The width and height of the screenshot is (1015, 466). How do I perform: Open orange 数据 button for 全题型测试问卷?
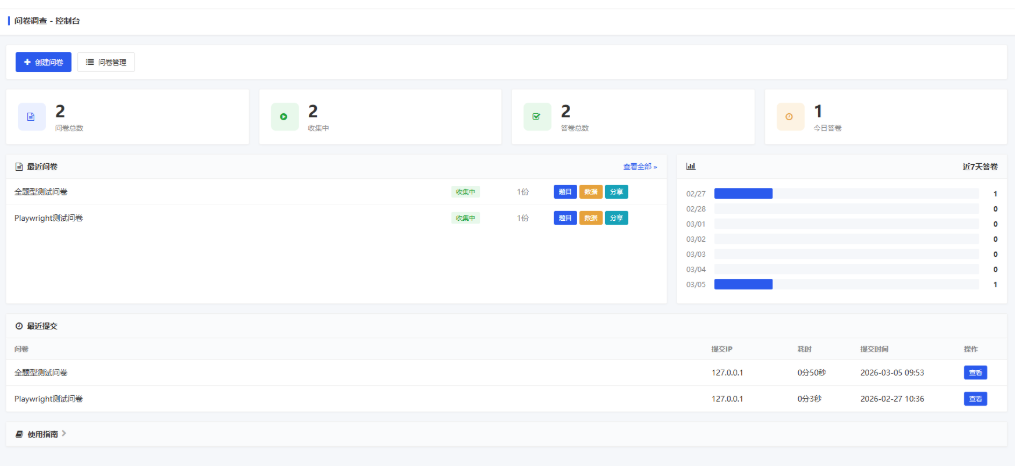click(590, 192)
